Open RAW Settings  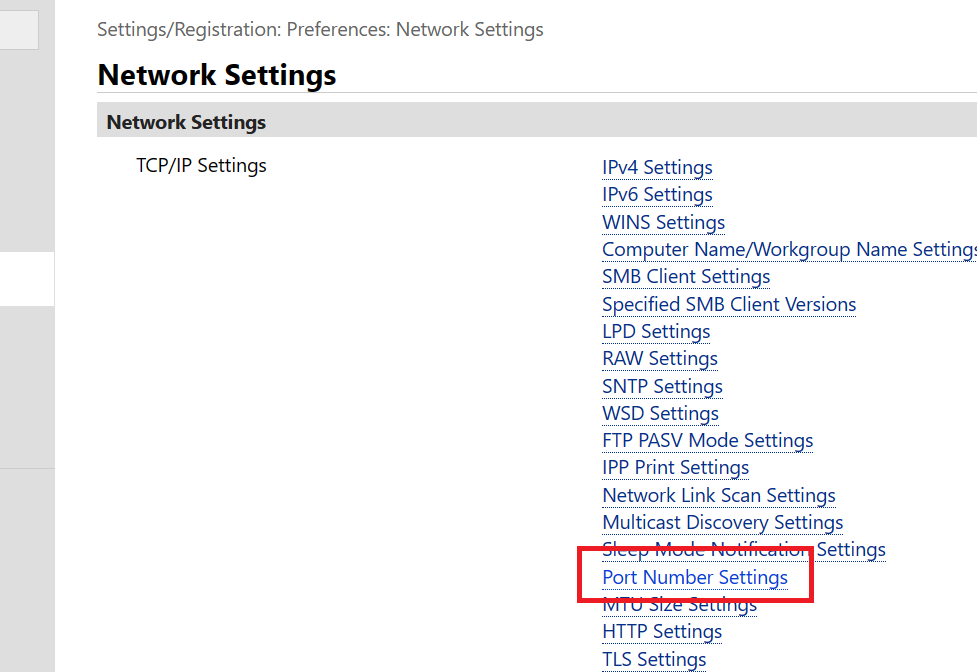point(660,358)
